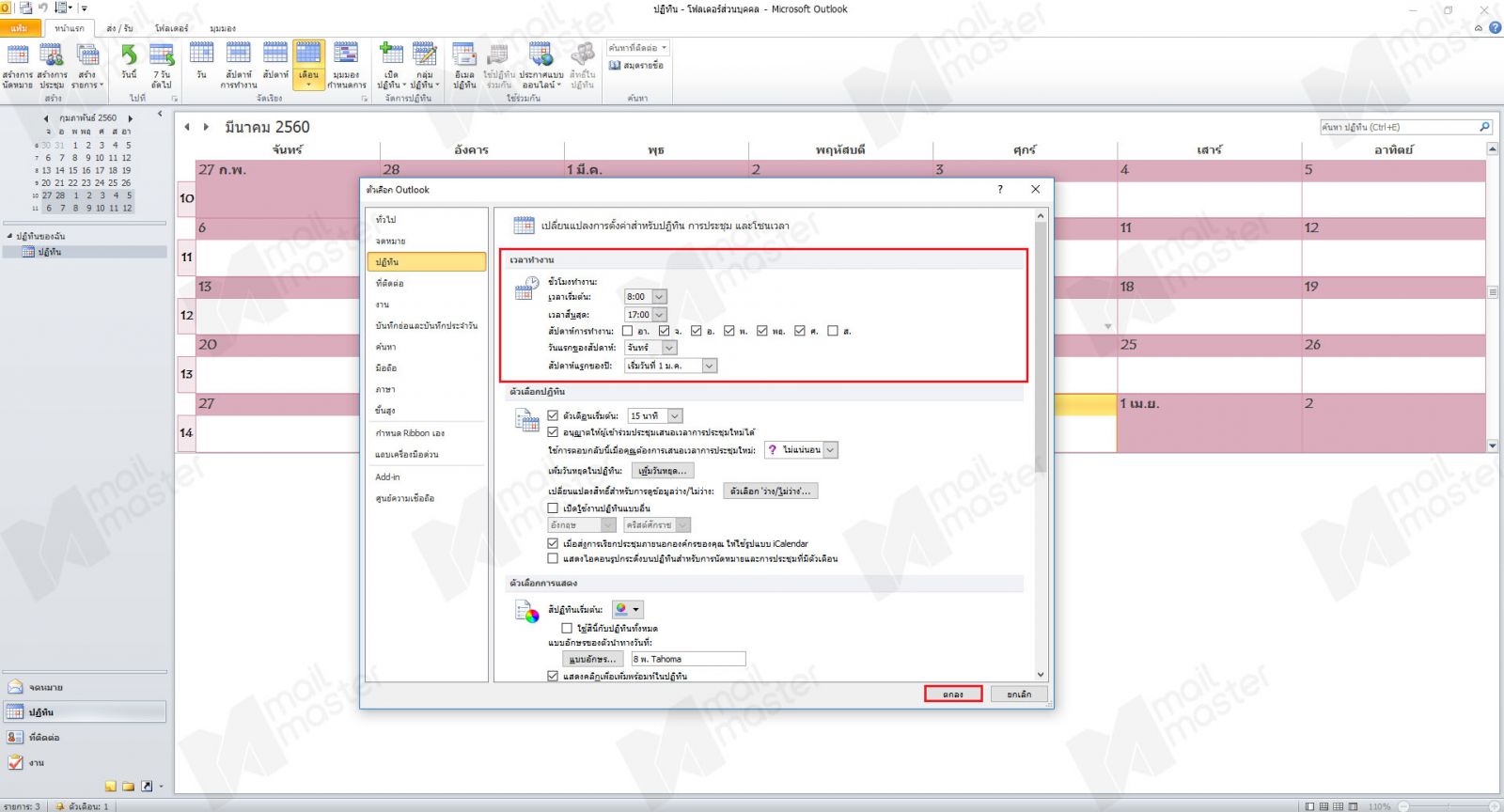This screenshot has width=1504, height=812.
Task: Click E-mail Calendar (อีเมลปฏิทิน) icon
Action: pyautogui.click(x=464, y=65)
